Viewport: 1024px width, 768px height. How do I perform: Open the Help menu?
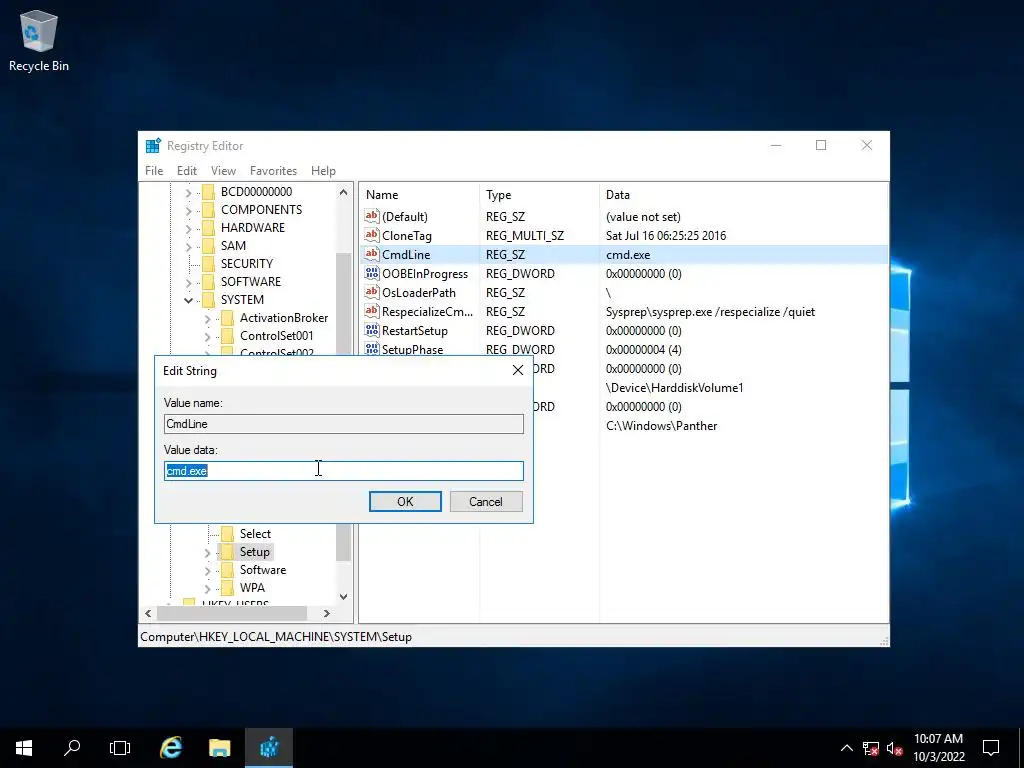coord(323,170)
